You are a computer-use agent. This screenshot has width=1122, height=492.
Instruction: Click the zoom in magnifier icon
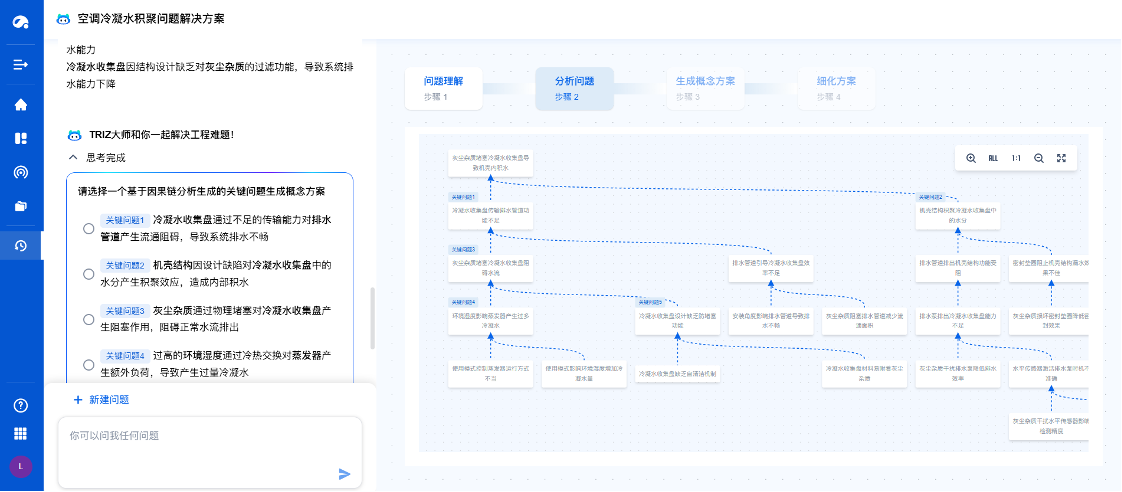click(971, 158)
